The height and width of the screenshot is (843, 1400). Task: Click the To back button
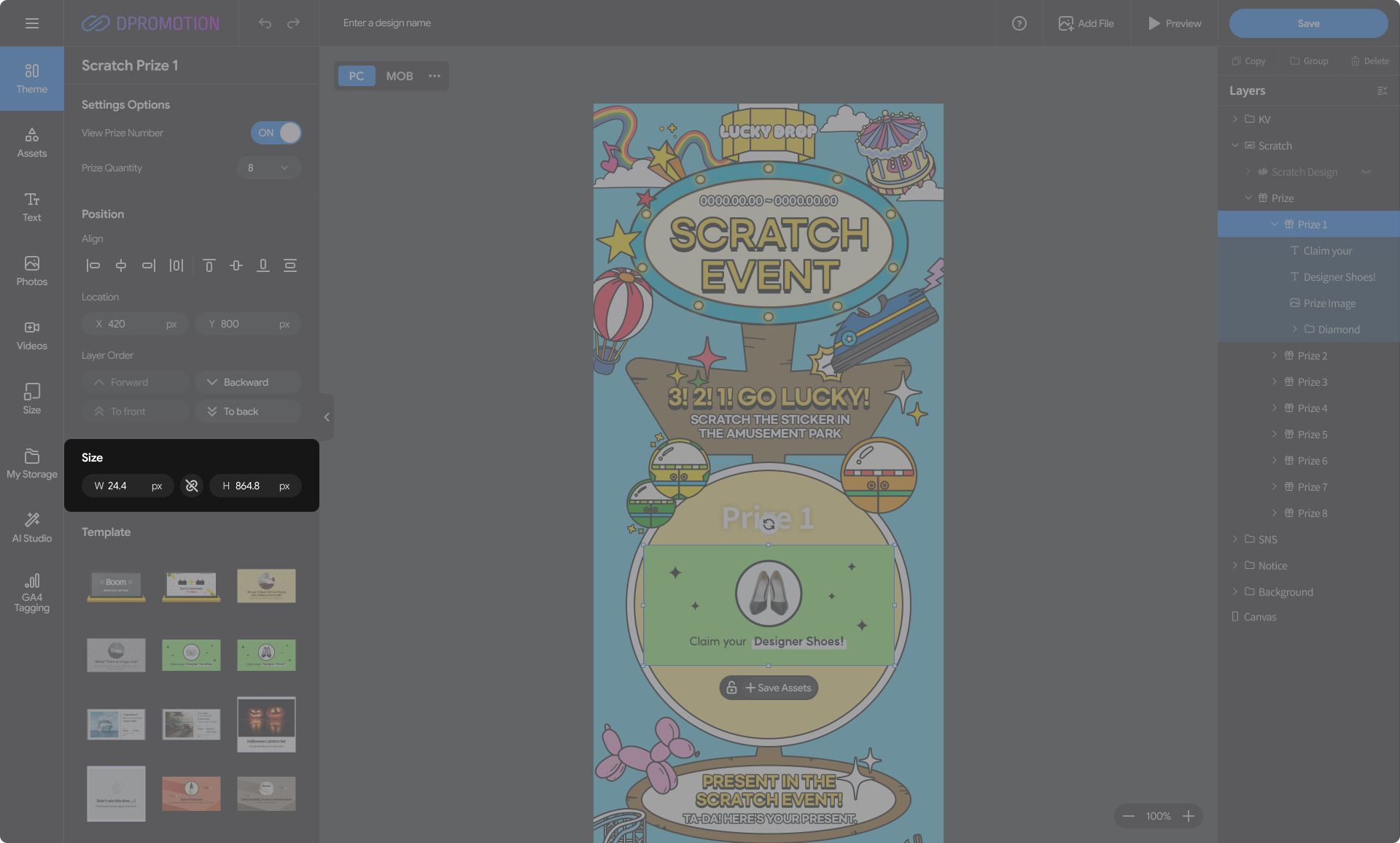point(248,411)
